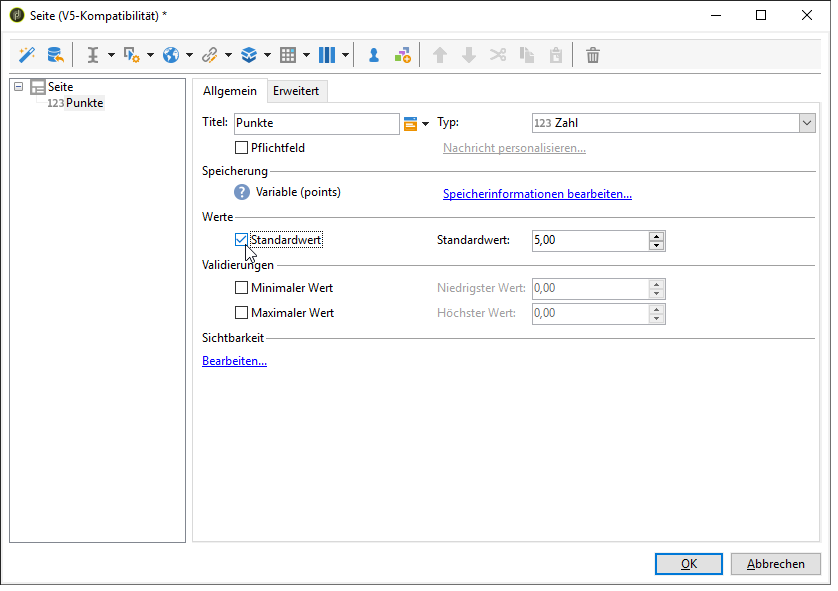Click the text input field tool icon
This screenshot has width=838, height=591.
click(93, 55)
